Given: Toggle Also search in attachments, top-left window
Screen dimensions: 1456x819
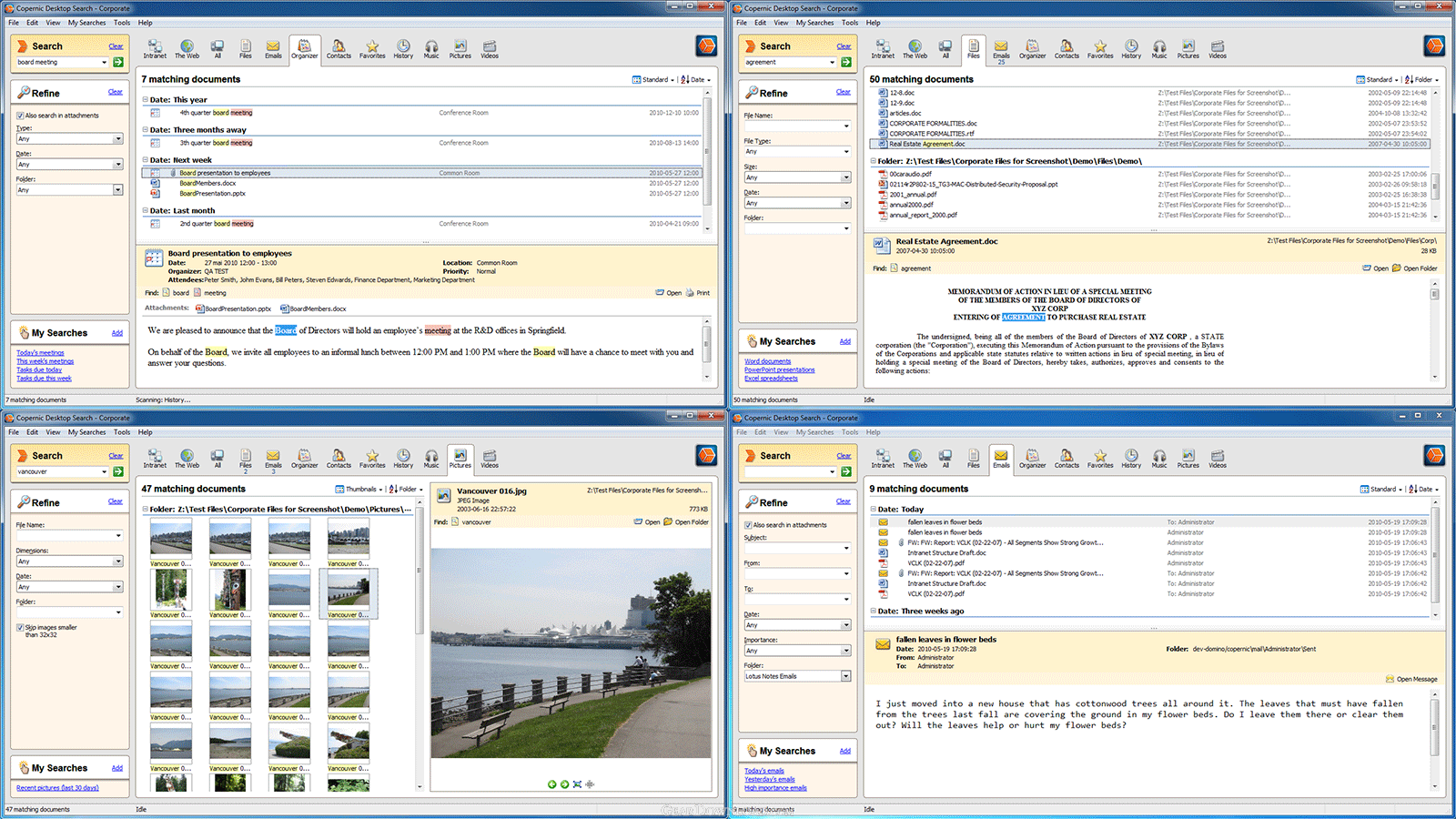Looking at the screenshot, I should point(20,116).
